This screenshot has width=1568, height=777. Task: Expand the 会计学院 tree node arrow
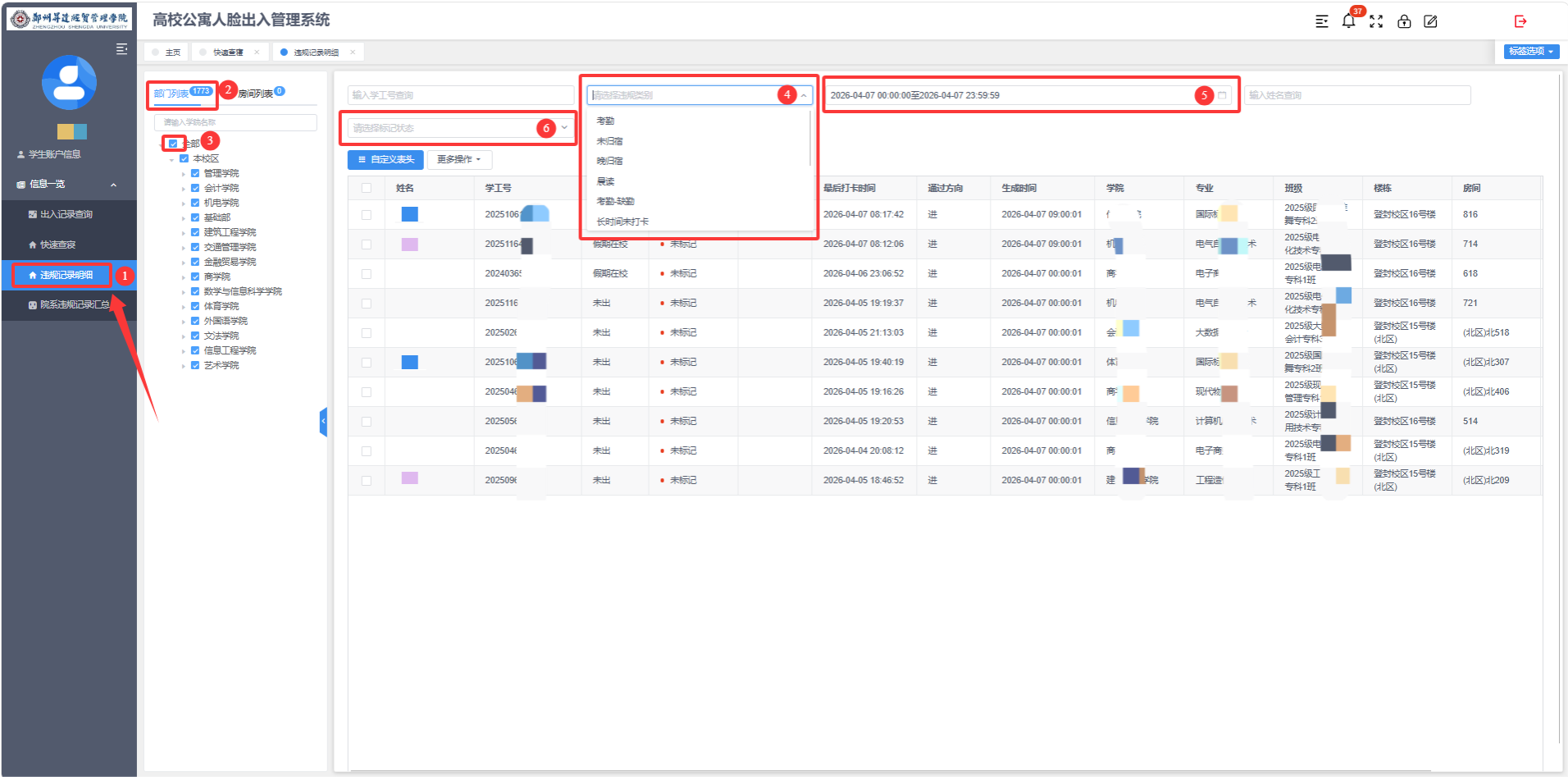coord(183,189)
